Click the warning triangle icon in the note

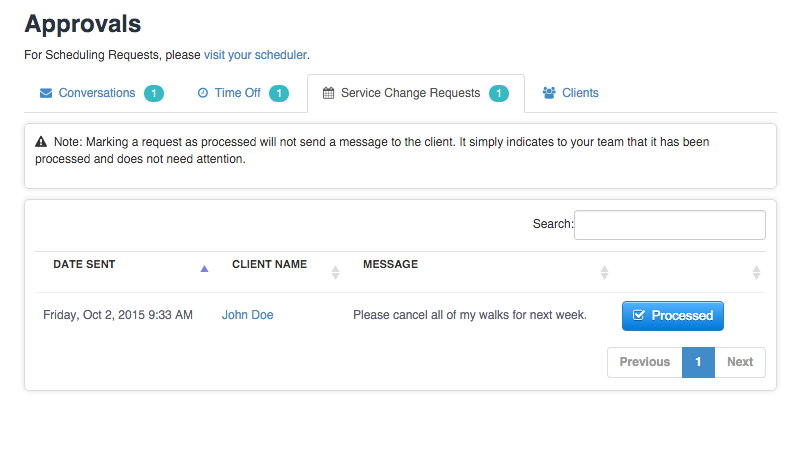click(x=41, y=142)
